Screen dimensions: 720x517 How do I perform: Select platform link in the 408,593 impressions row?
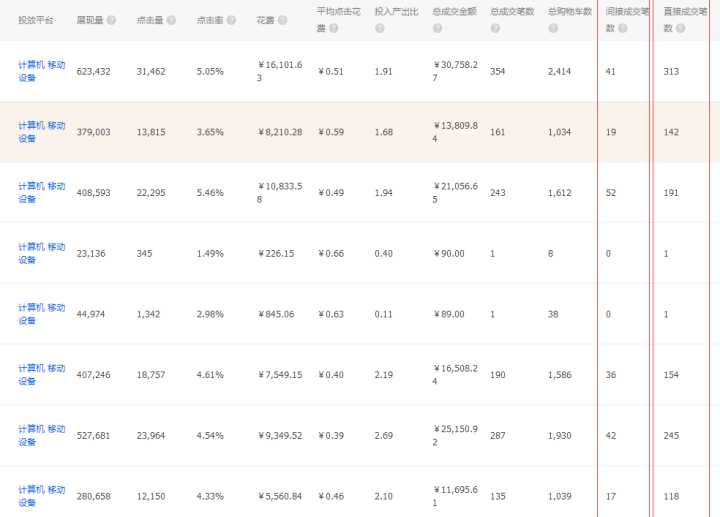point(41,192)
